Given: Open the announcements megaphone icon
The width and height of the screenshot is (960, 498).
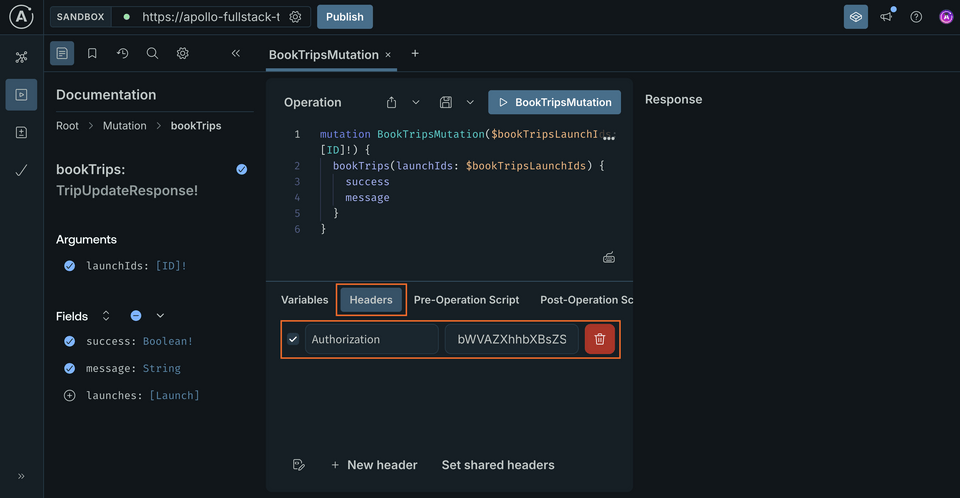Looking at the screenshot, I should point(886,17).
